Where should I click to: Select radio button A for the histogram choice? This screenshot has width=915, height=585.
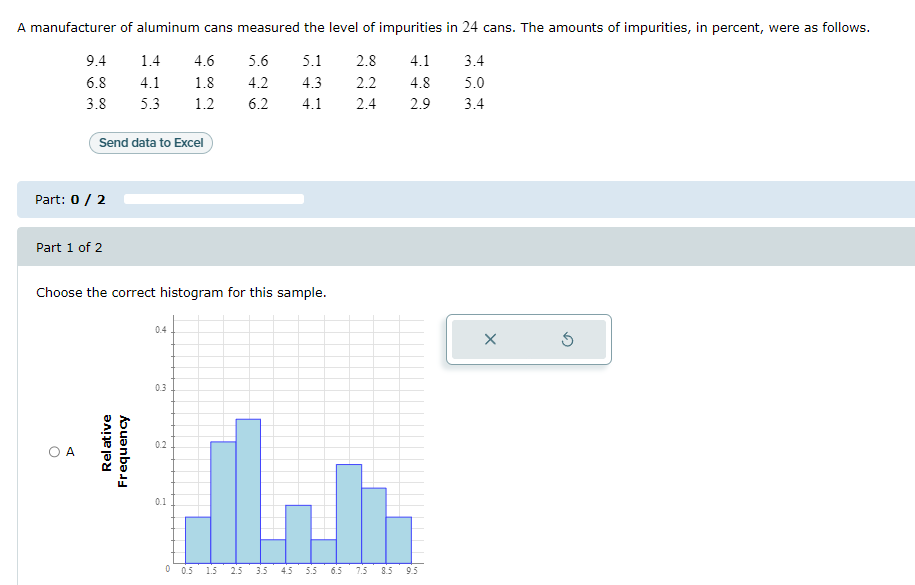point(54,451)
